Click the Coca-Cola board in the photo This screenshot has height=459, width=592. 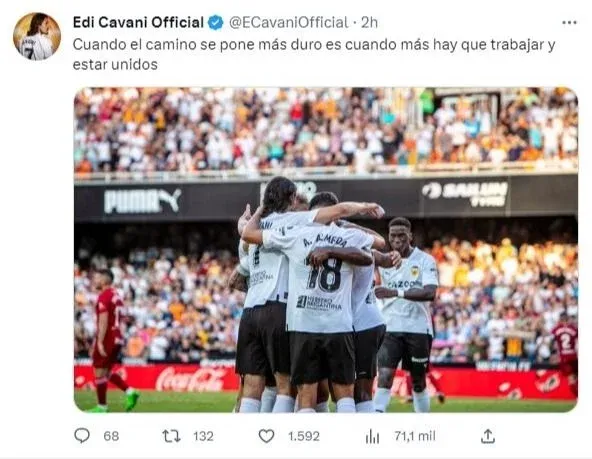point(191,379)
